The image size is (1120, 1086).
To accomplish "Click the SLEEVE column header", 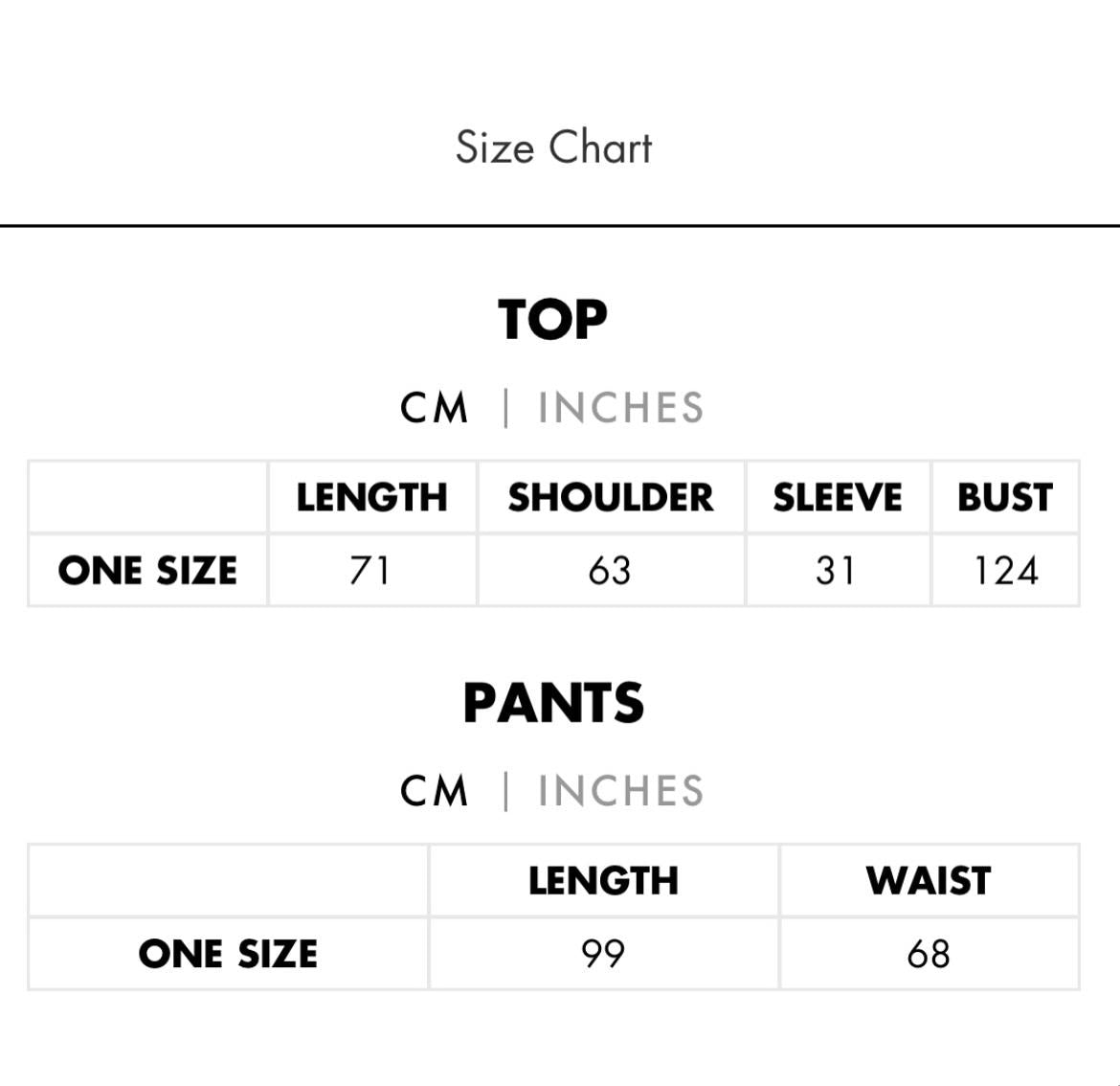I will [x=838, y=498].
